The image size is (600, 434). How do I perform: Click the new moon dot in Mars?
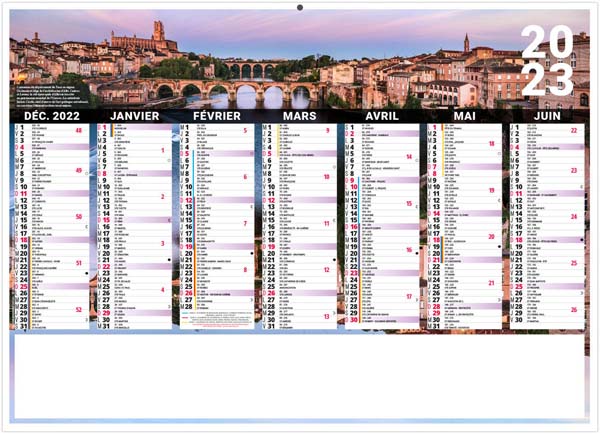coord(334,260)
